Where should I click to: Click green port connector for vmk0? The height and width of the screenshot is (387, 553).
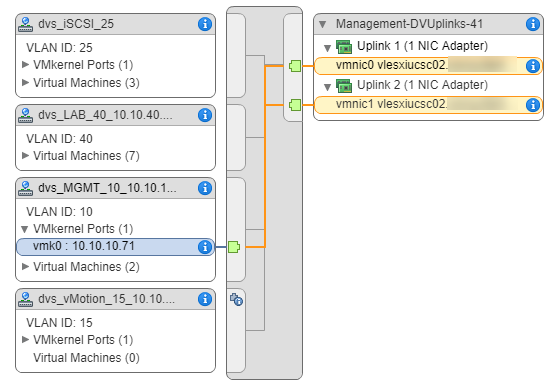(x=234, y=247)
